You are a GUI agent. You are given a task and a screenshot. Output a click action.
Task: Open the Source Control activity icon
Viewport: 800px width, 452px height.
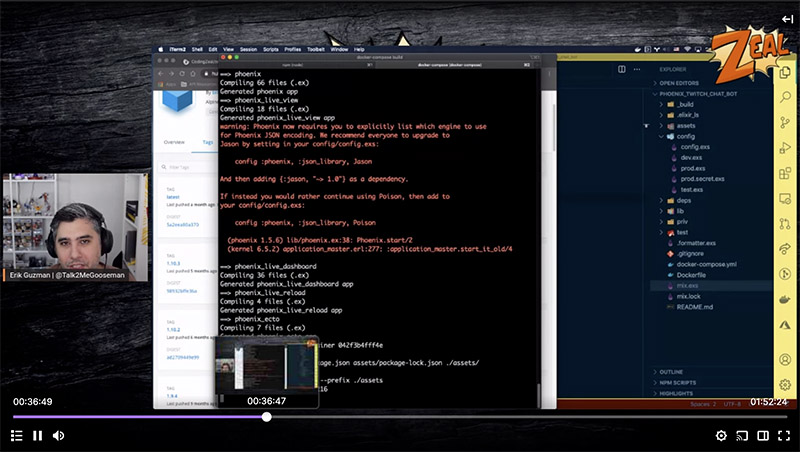[785, 122]
